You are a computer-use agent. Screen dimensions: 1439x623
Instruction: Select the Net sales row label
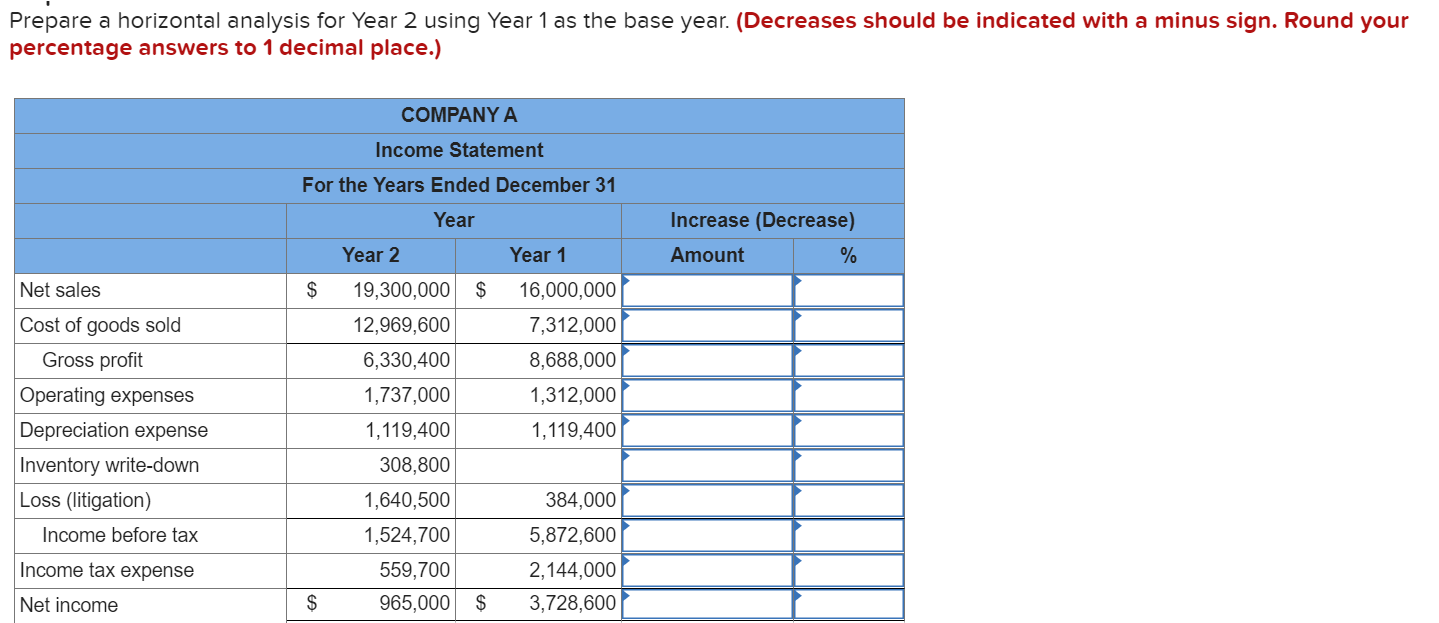[x=60, y=290]
